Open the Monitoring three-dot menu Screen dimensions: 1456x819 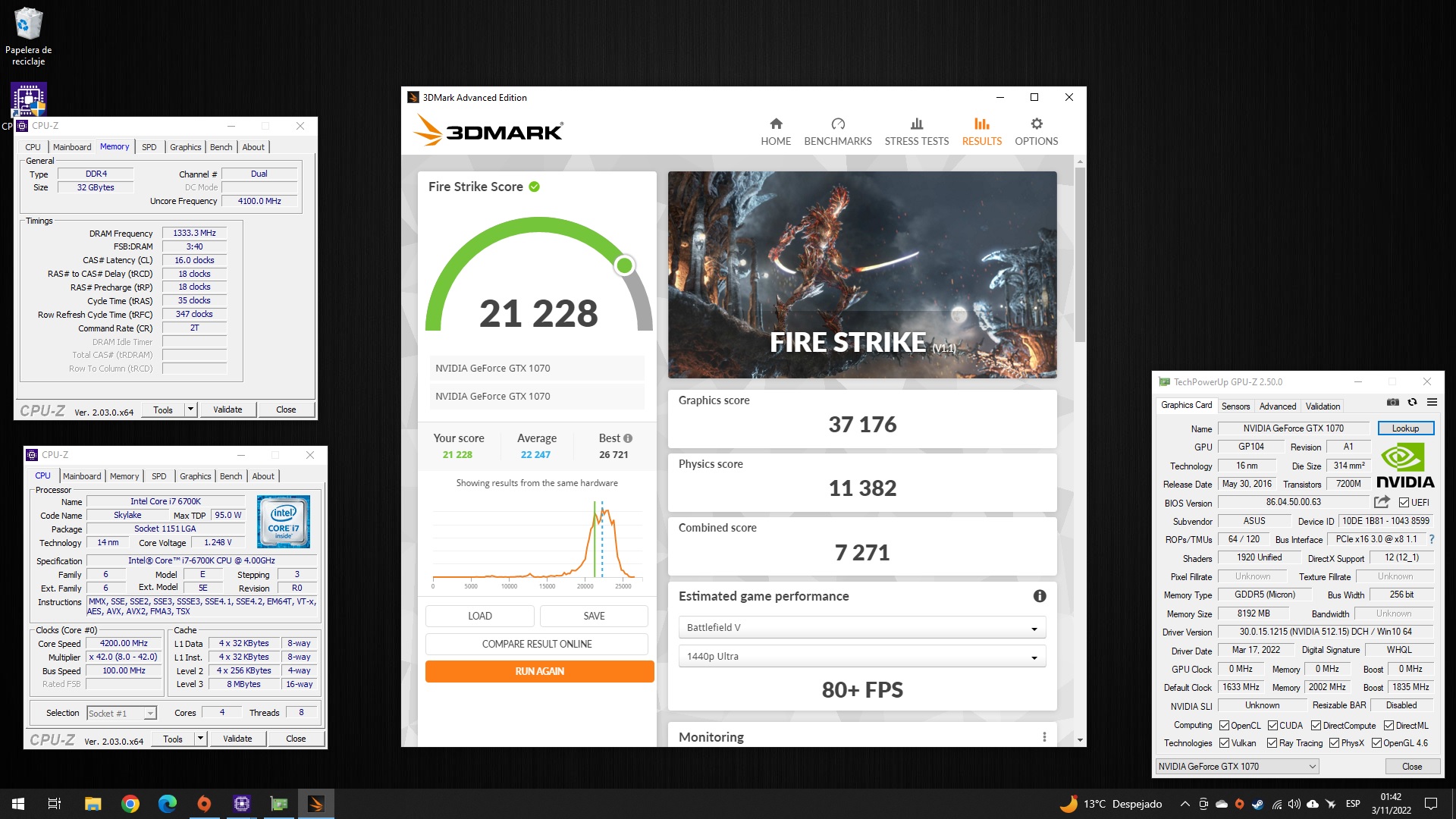[1044, 737]
